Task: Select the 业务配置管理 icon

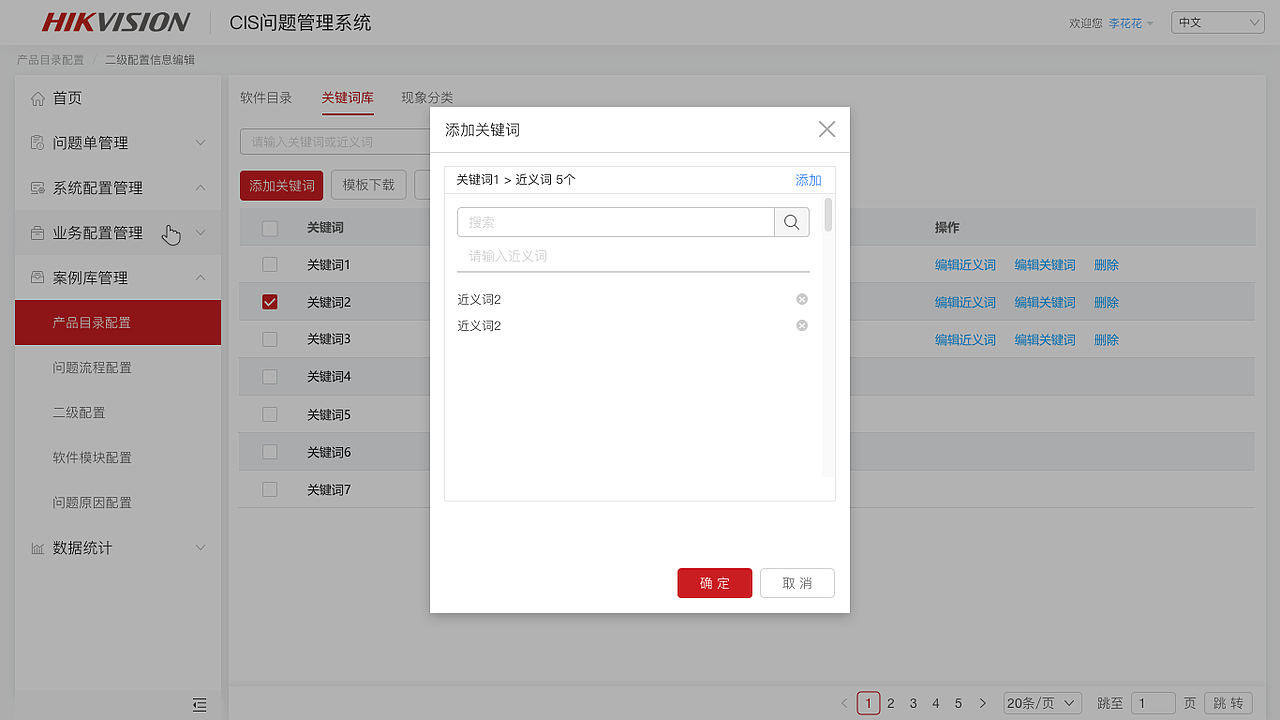Action: [39, 232]
